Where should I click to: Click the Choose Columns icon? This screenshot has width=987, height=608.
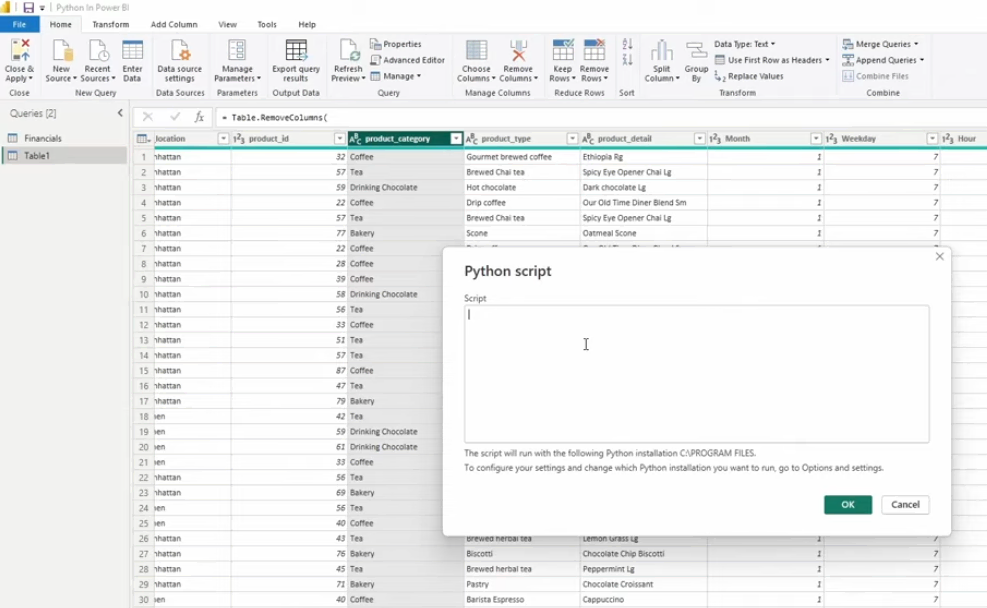coord(476,50)
